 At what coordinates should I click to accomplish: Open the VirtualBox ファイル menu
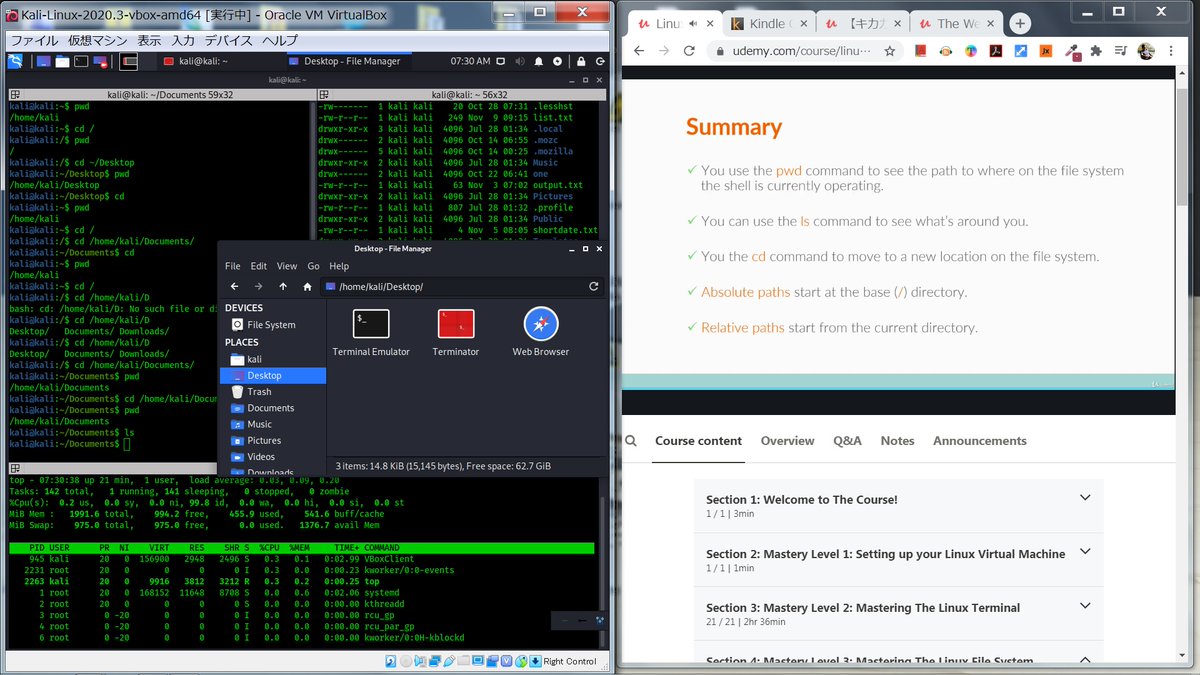[x=33, y=41]
